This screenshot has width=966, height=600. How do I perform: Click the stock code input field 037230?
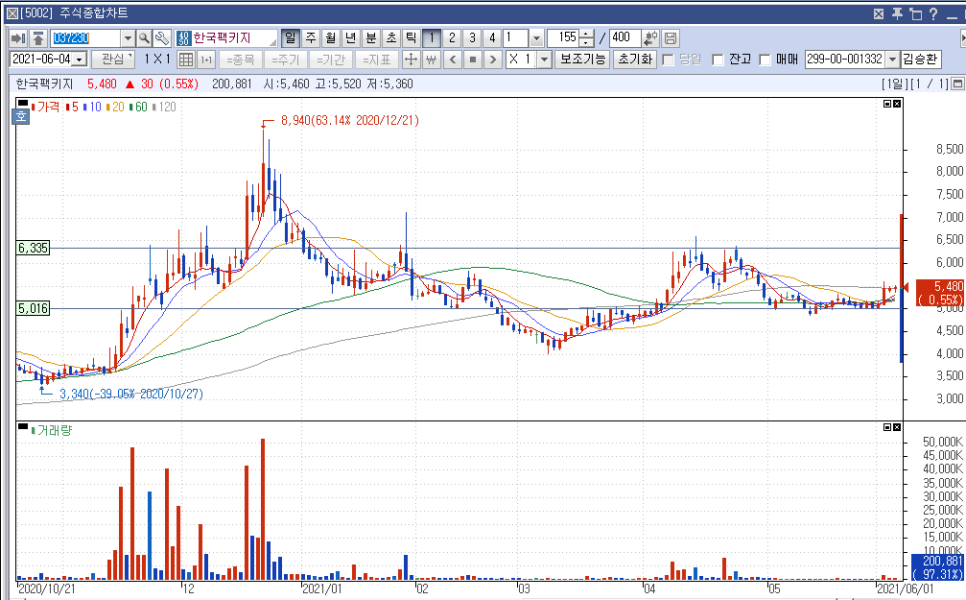(86, 38)
